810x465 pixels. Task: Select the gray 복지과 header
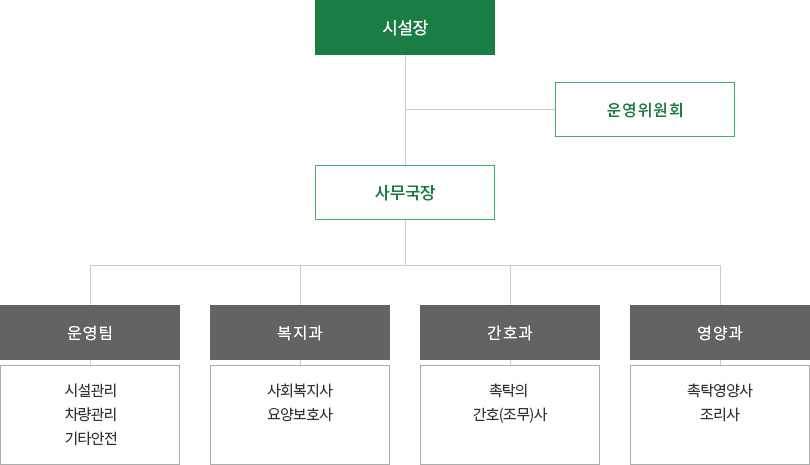300,332
